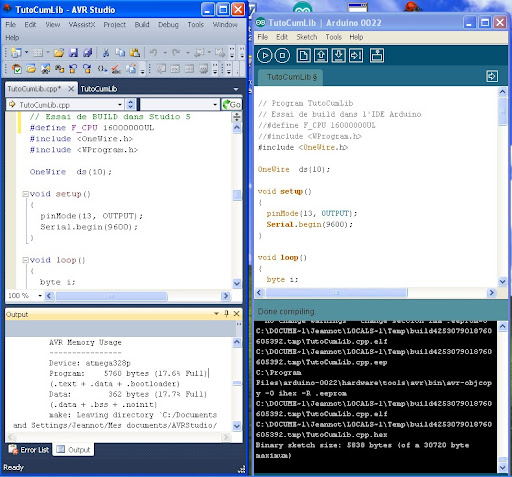Click the Redo arrow icon
This screenshot has height=477, width=512.
[176, 52]
